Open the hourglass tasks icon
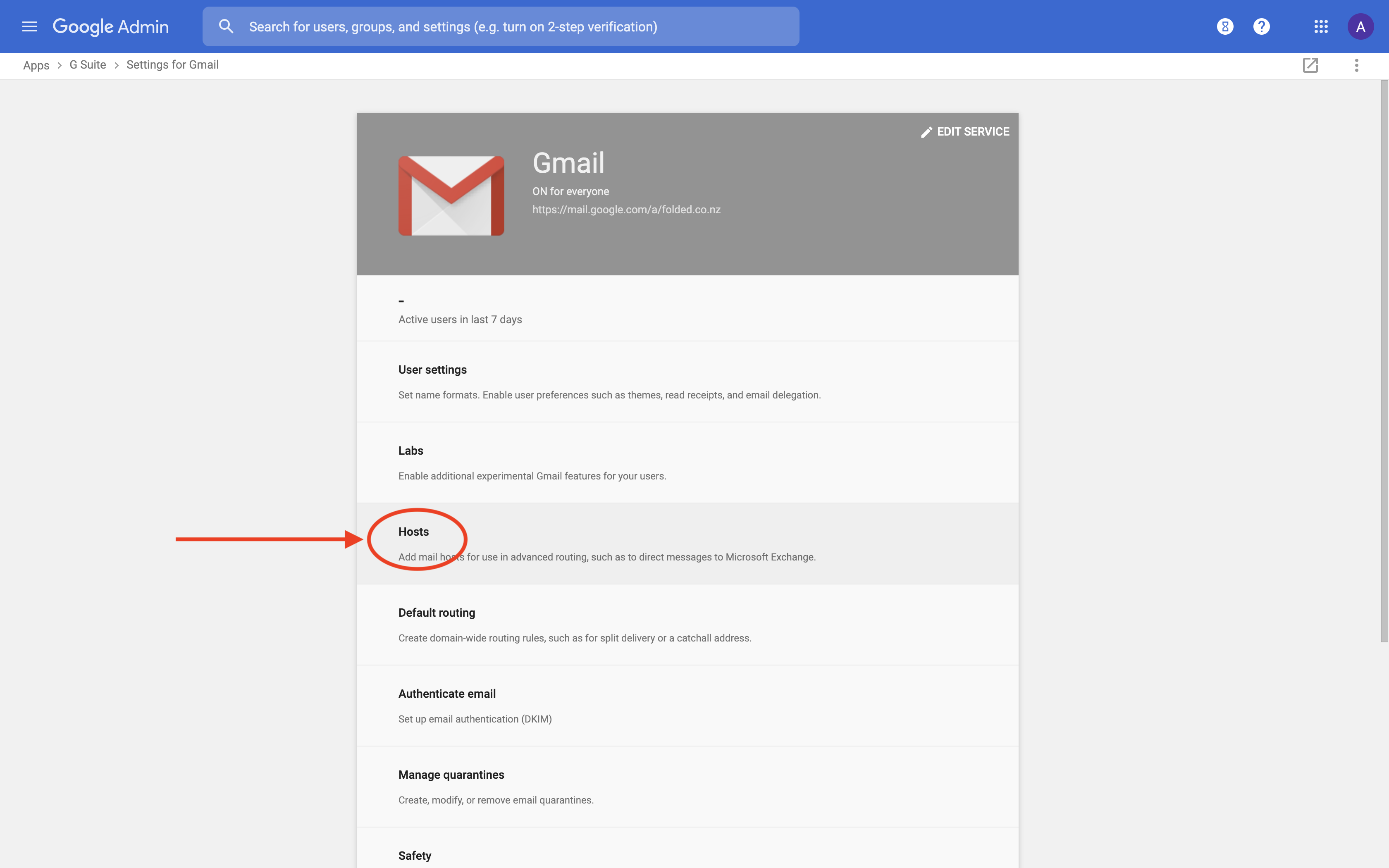This screenshot has height=868, width=1389. coord(1225,26)
